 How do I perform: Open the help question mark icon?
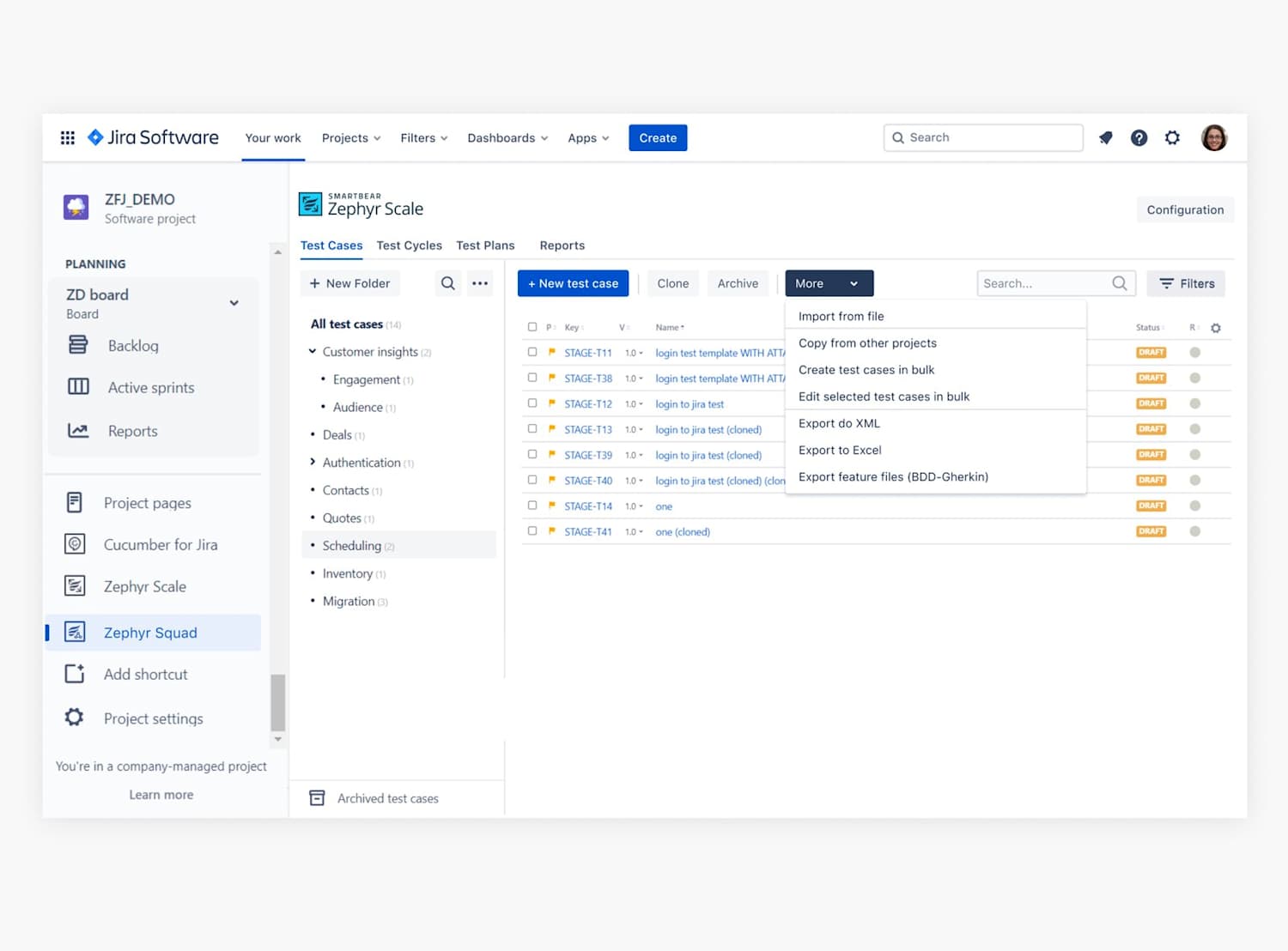tap(1139, 137)
